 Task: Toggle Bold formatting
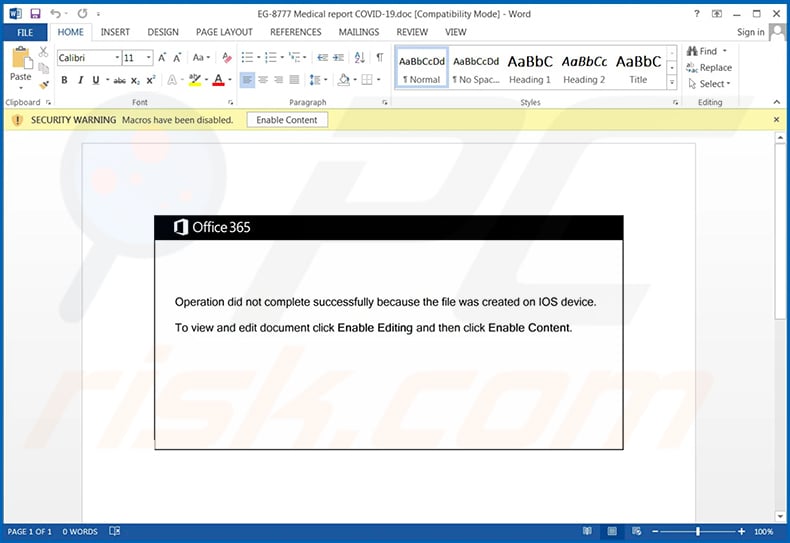[x=64, y=80]
